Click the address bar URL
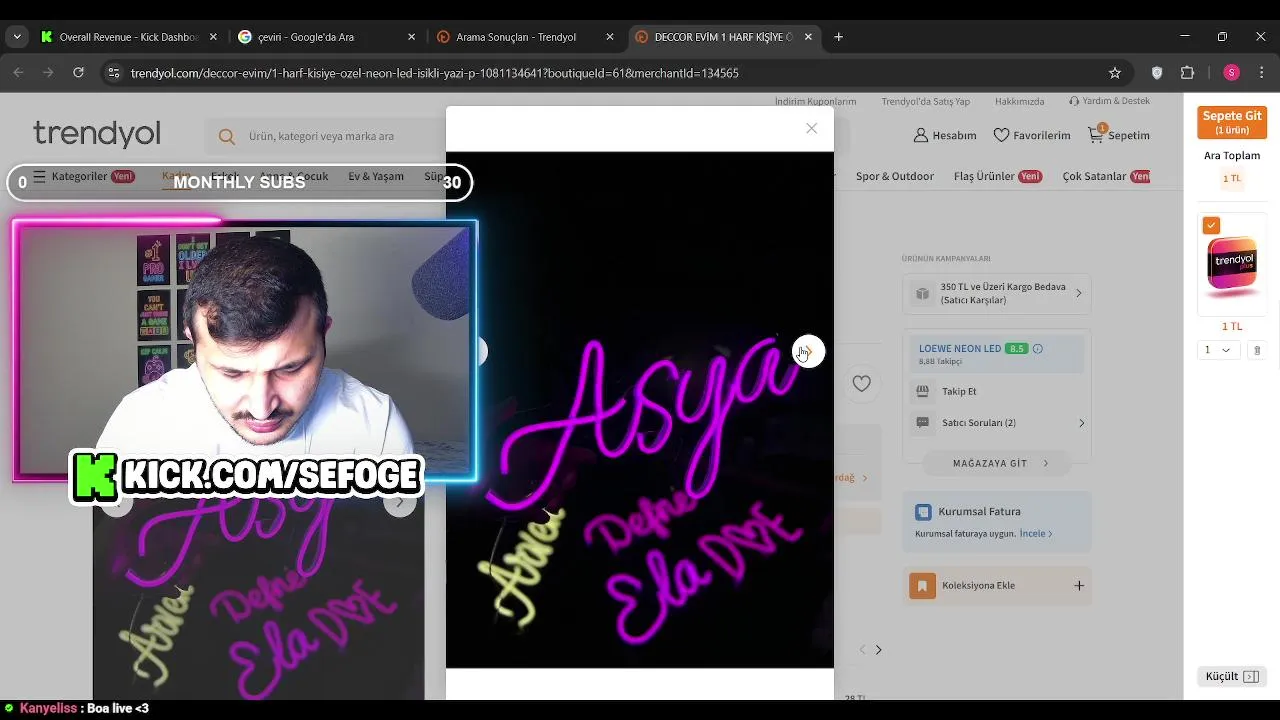Screen dimensions: 1280x720 tap(434, 73)
